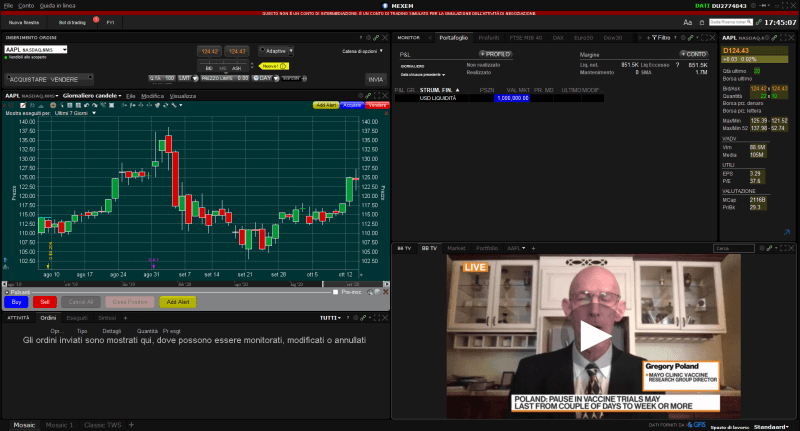Select the ACQUISTARE radio option
800x431 pixels.
[8, 78]
